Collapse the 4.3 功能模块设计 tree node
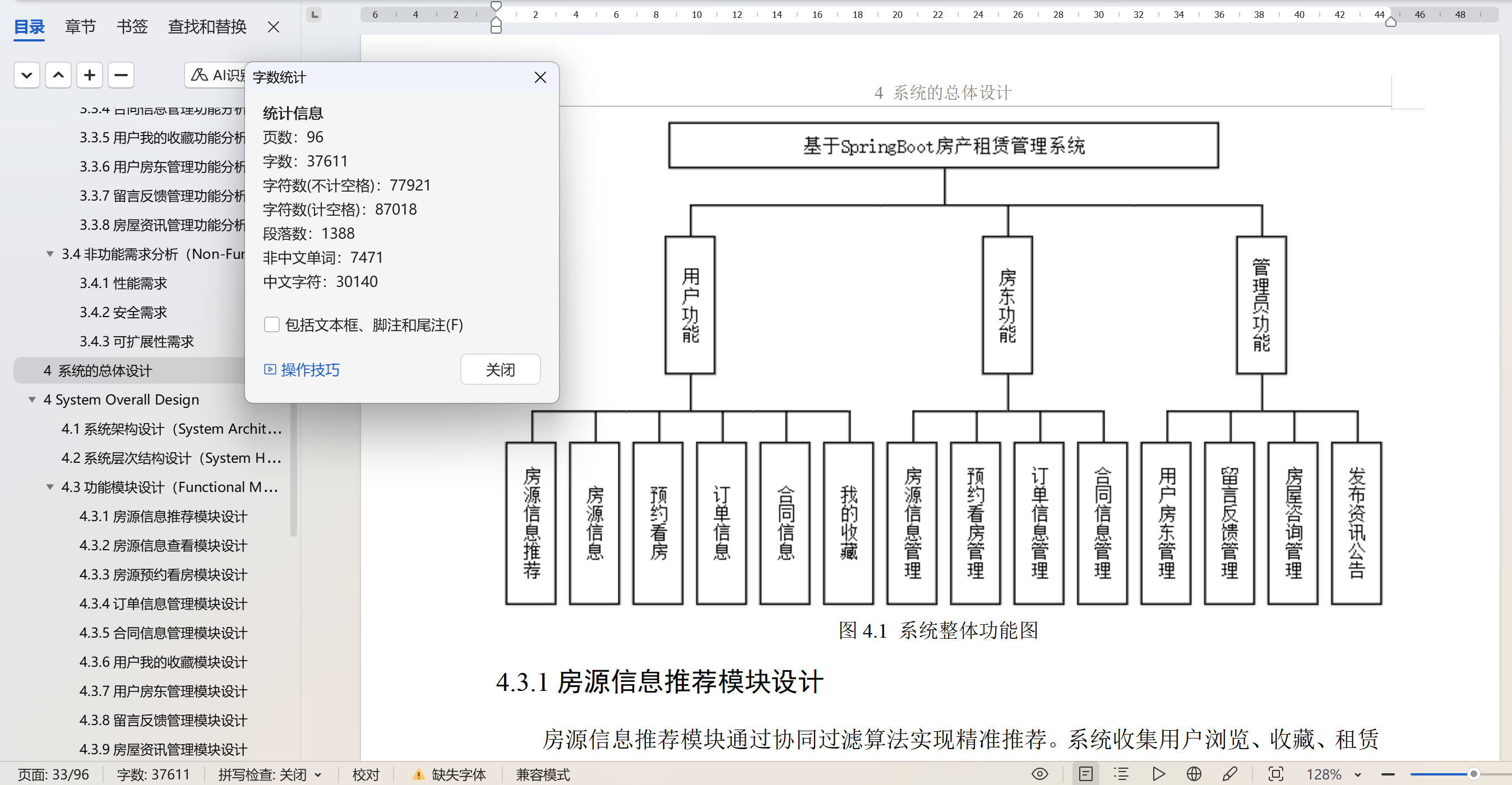 50,487
